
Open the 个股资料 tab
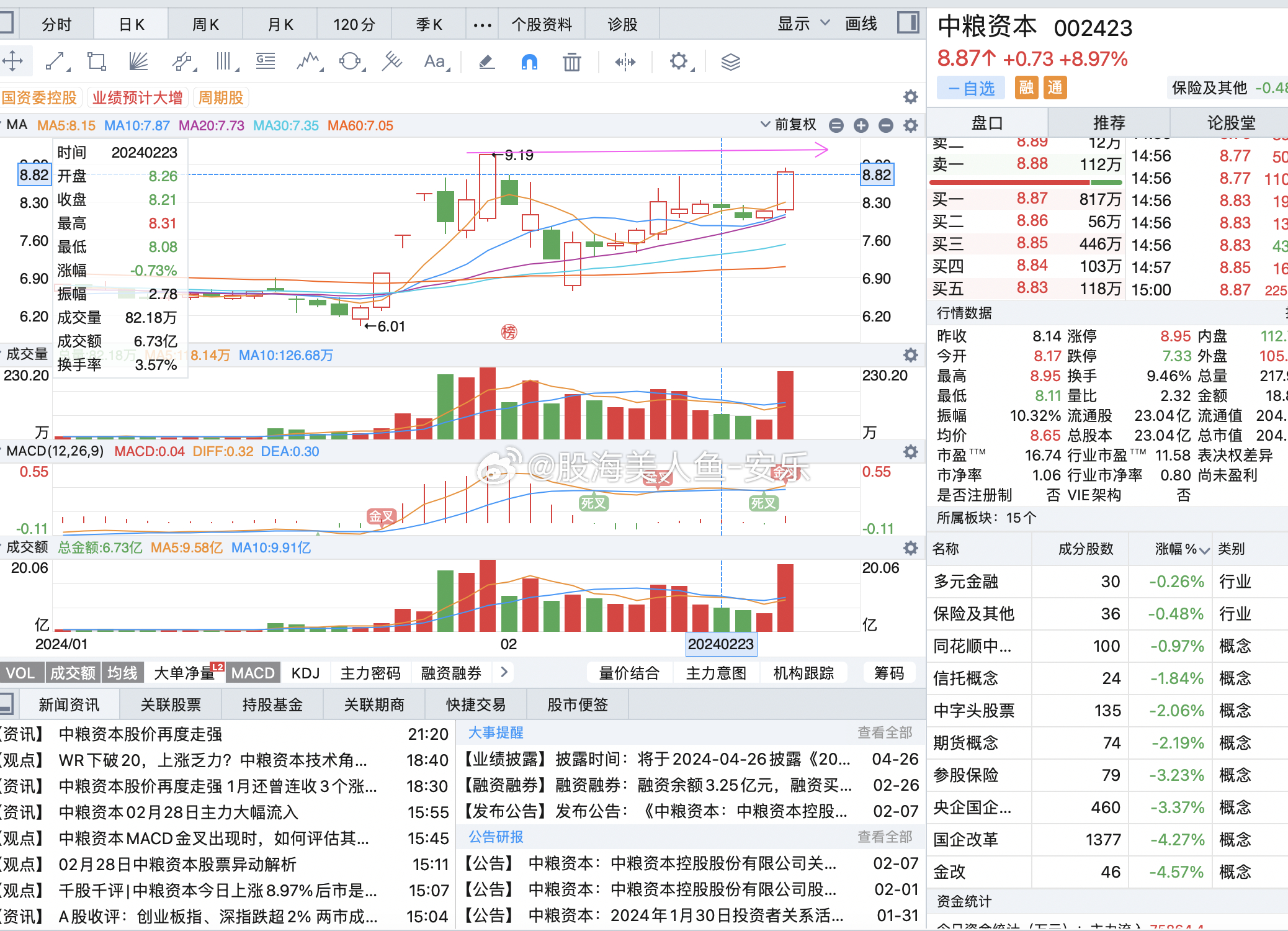[x=542, y=24]
